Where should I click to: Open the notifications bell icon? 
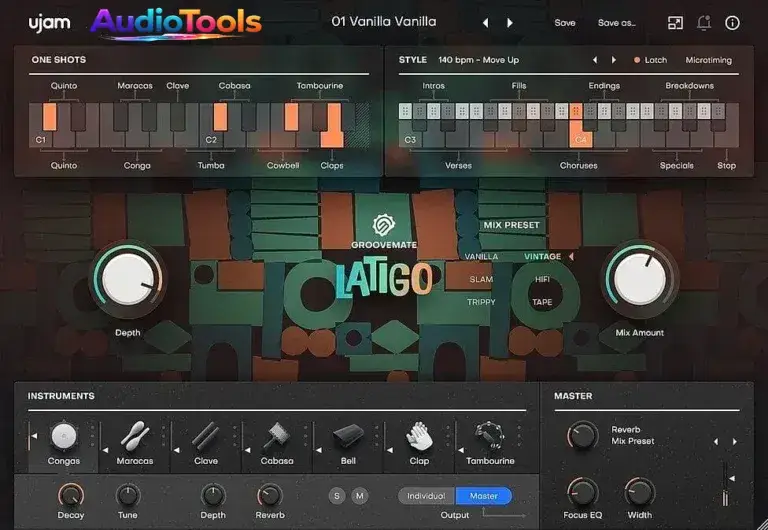704,23
